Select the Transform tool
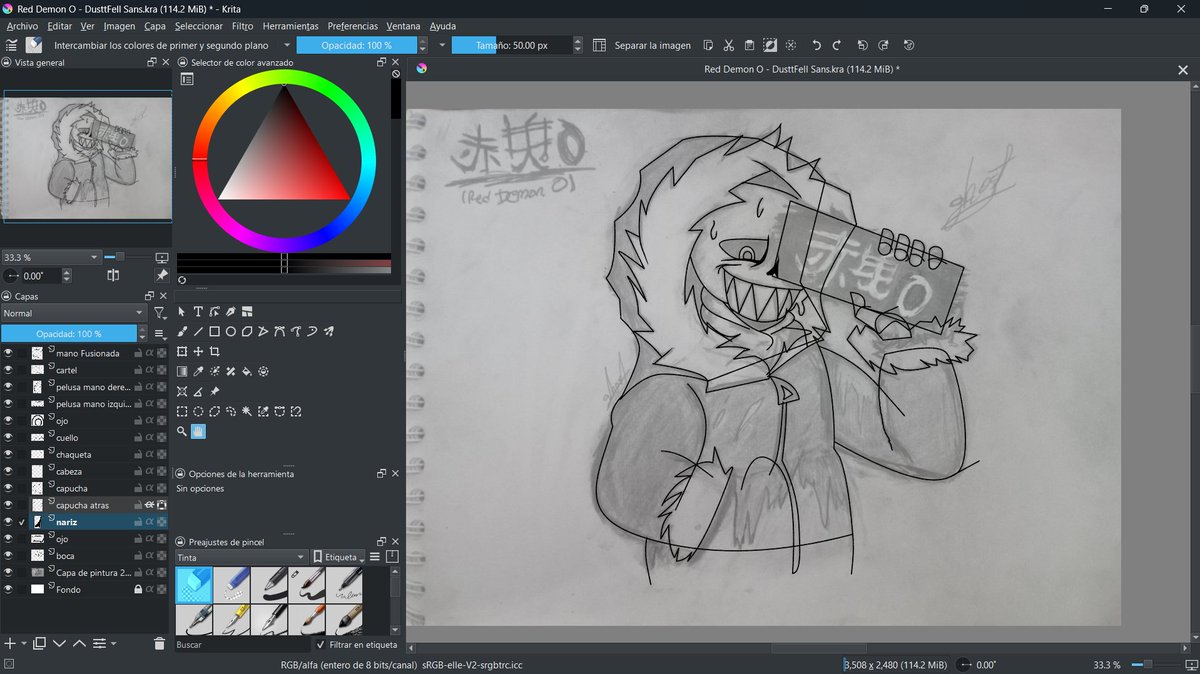 182,351
